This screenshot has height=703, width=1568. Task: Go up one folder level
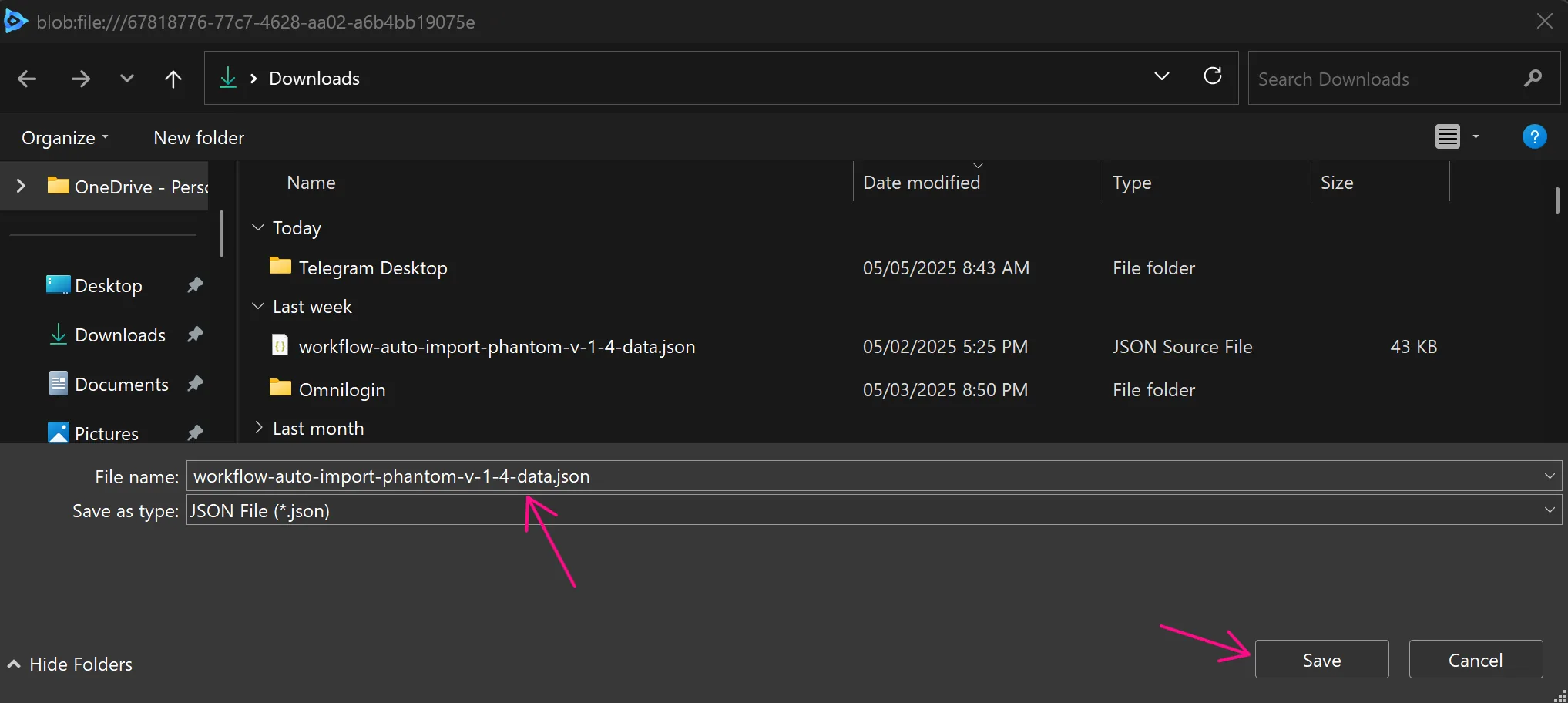173,78
